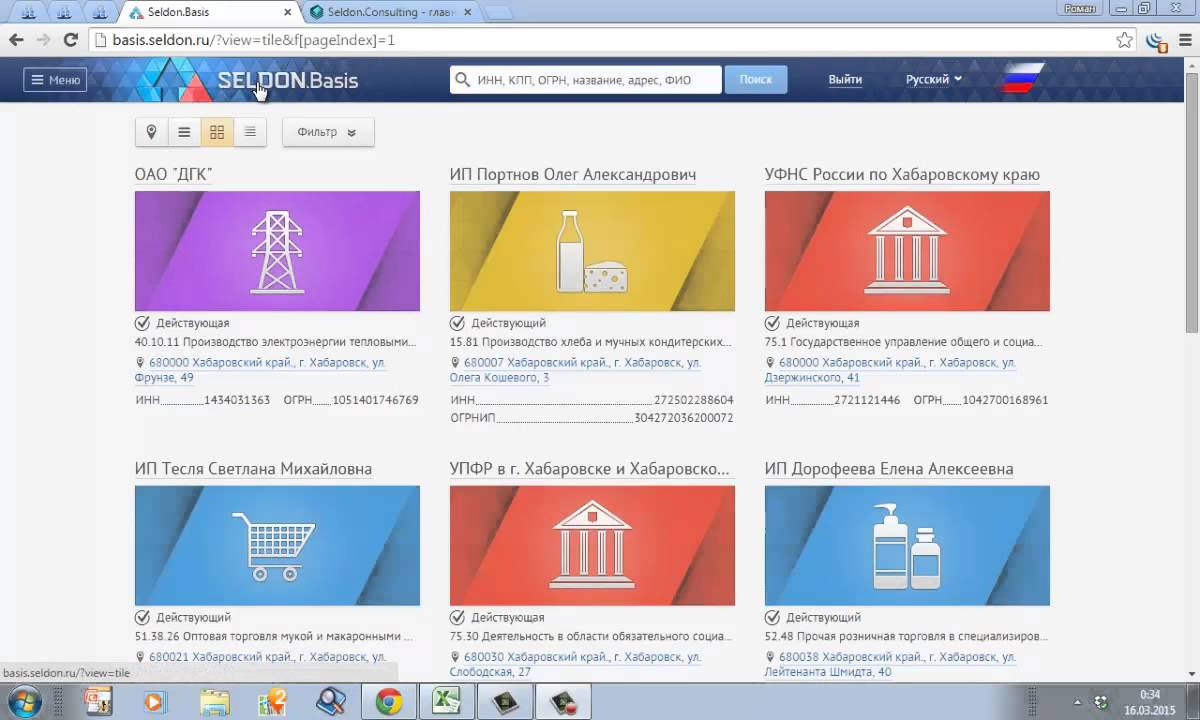Open УПФР в г. Хабаровске title
The image size is (1200, 720).
pyautogui.click(x=590, y=469)
